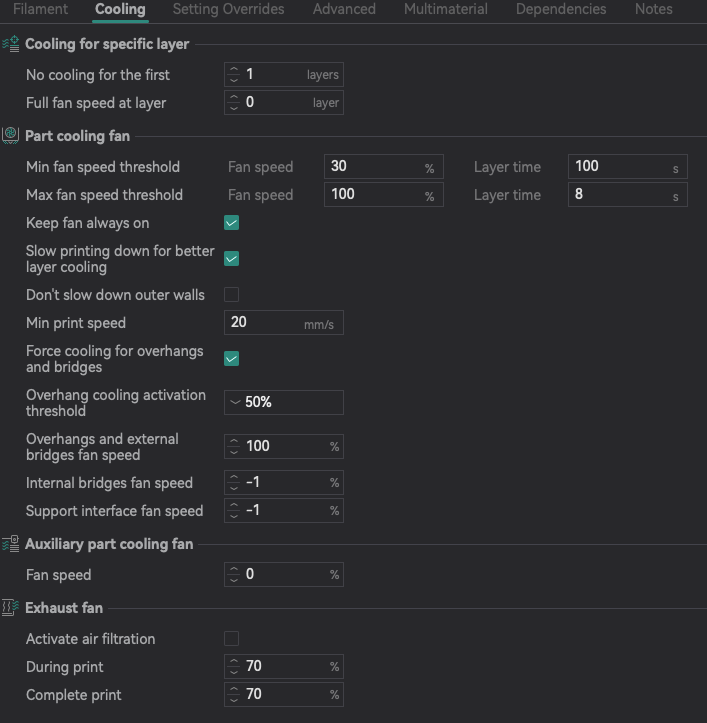This screenshot has width=707, height=723.
Task: Click the Cooling for specific layer section icon
Action: click(11, 44)
